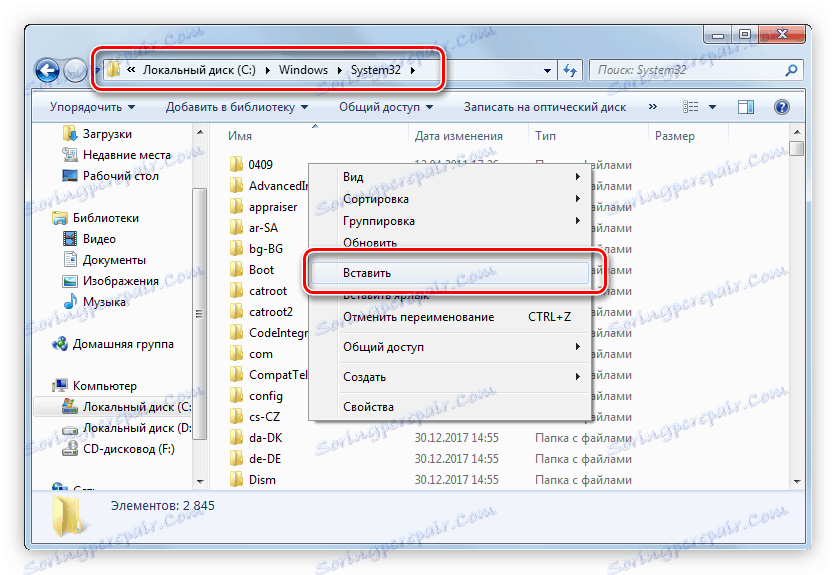The width and height of the screenshot is (837, 575).
Task: Select the bg-BG folder
Action: tap(256, 249)
